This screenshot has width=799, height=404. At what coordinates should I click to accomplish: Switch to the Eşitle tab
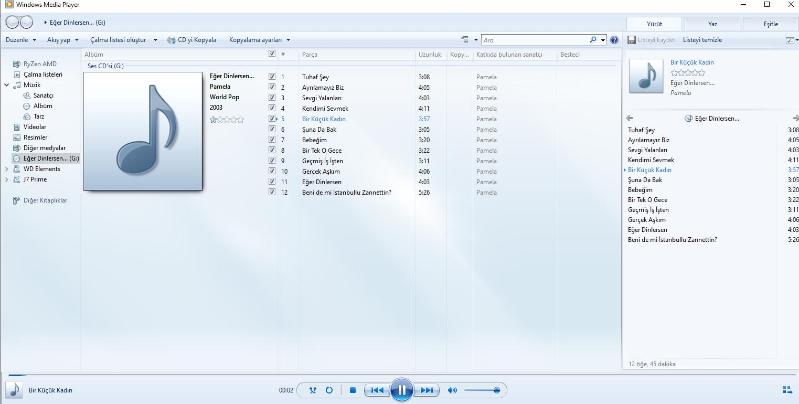click(771, 24)
